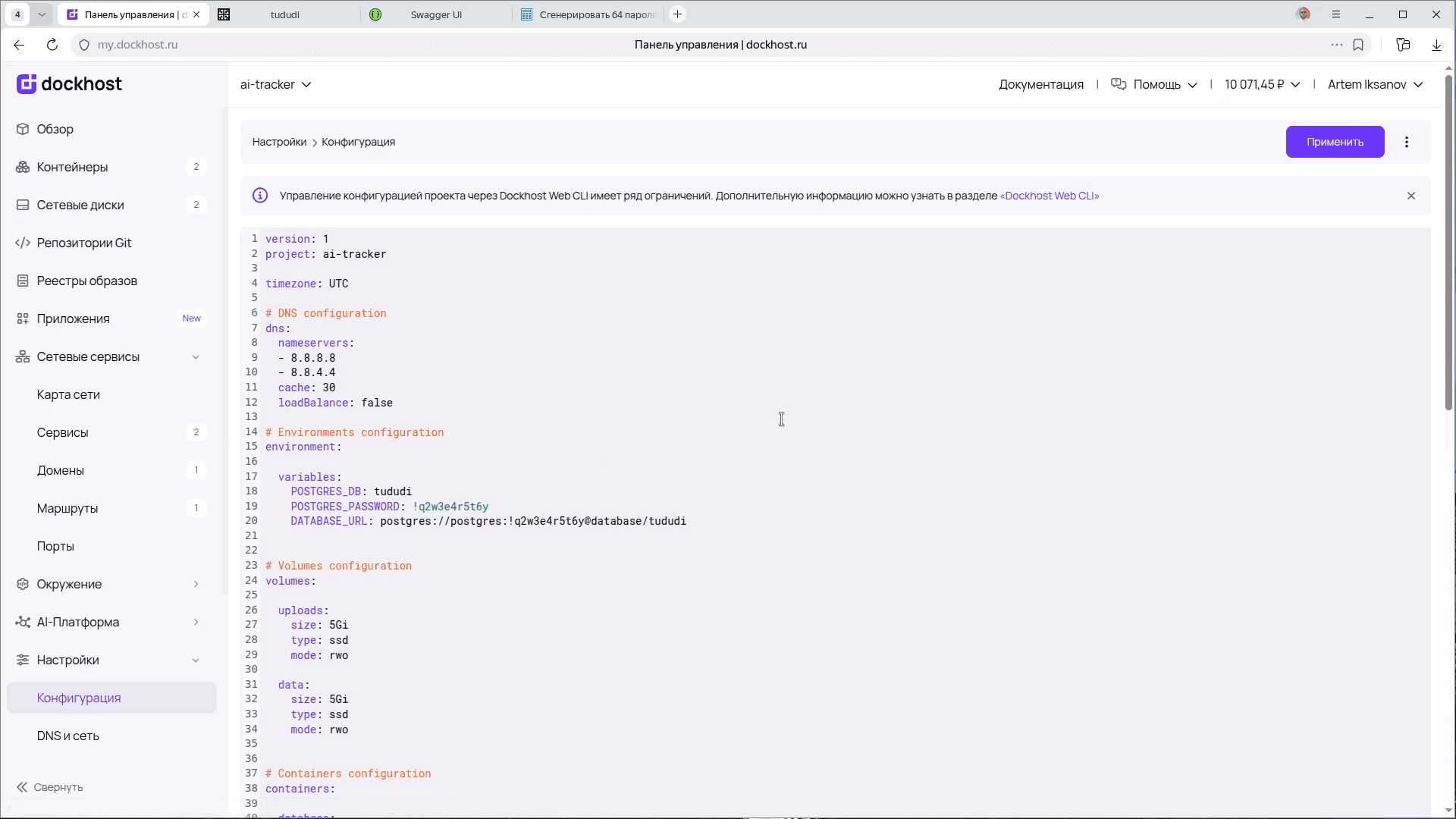The image size is (1456, 819).
Task: Switch to Сгенерировать 64 пароля tab
Action: click(589, 14)
